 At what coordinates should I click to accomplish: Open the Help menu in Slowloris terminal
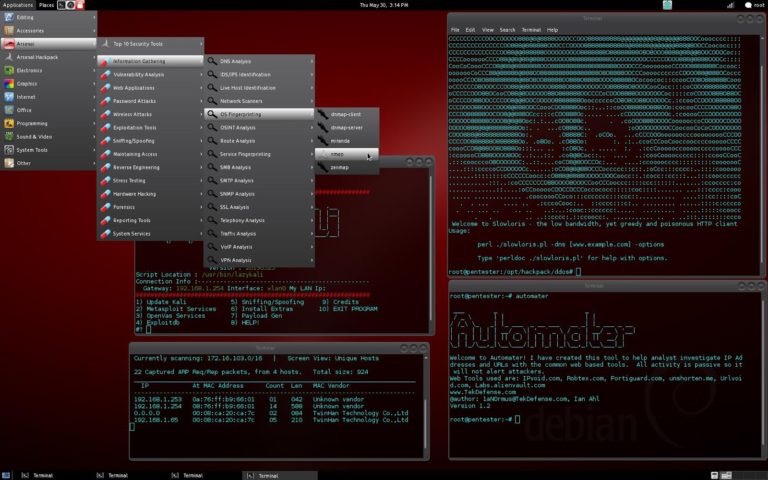point(552,30)
